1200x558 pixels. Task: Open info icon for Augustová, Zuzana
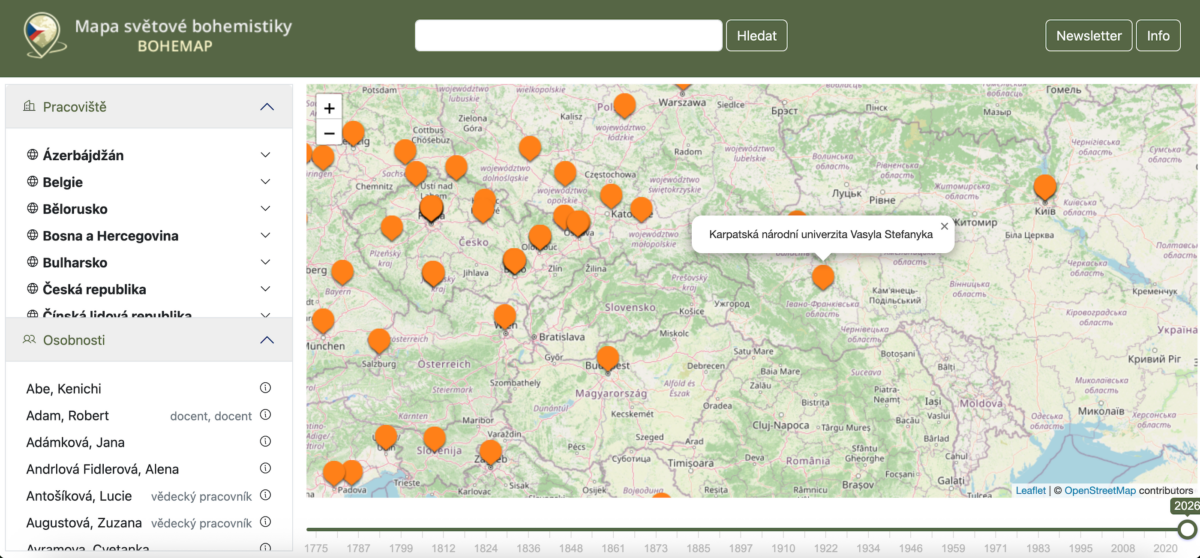click(266, 522)
